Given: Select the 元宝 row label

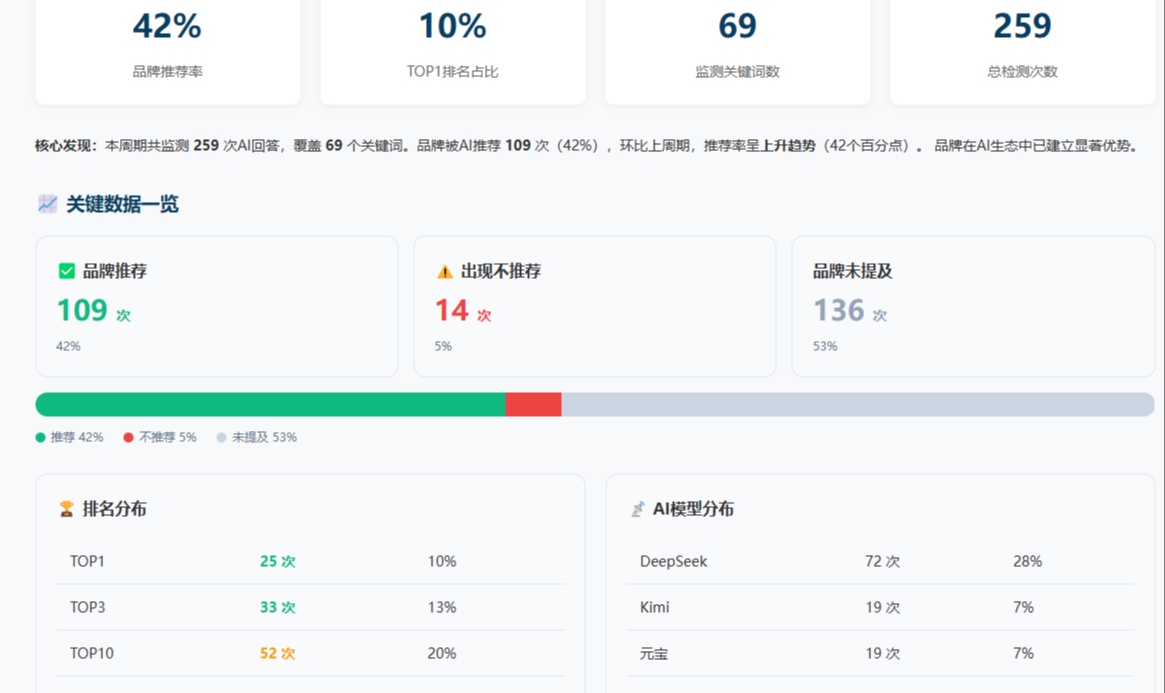Looking at the screenshot, I should click(654, 654).
